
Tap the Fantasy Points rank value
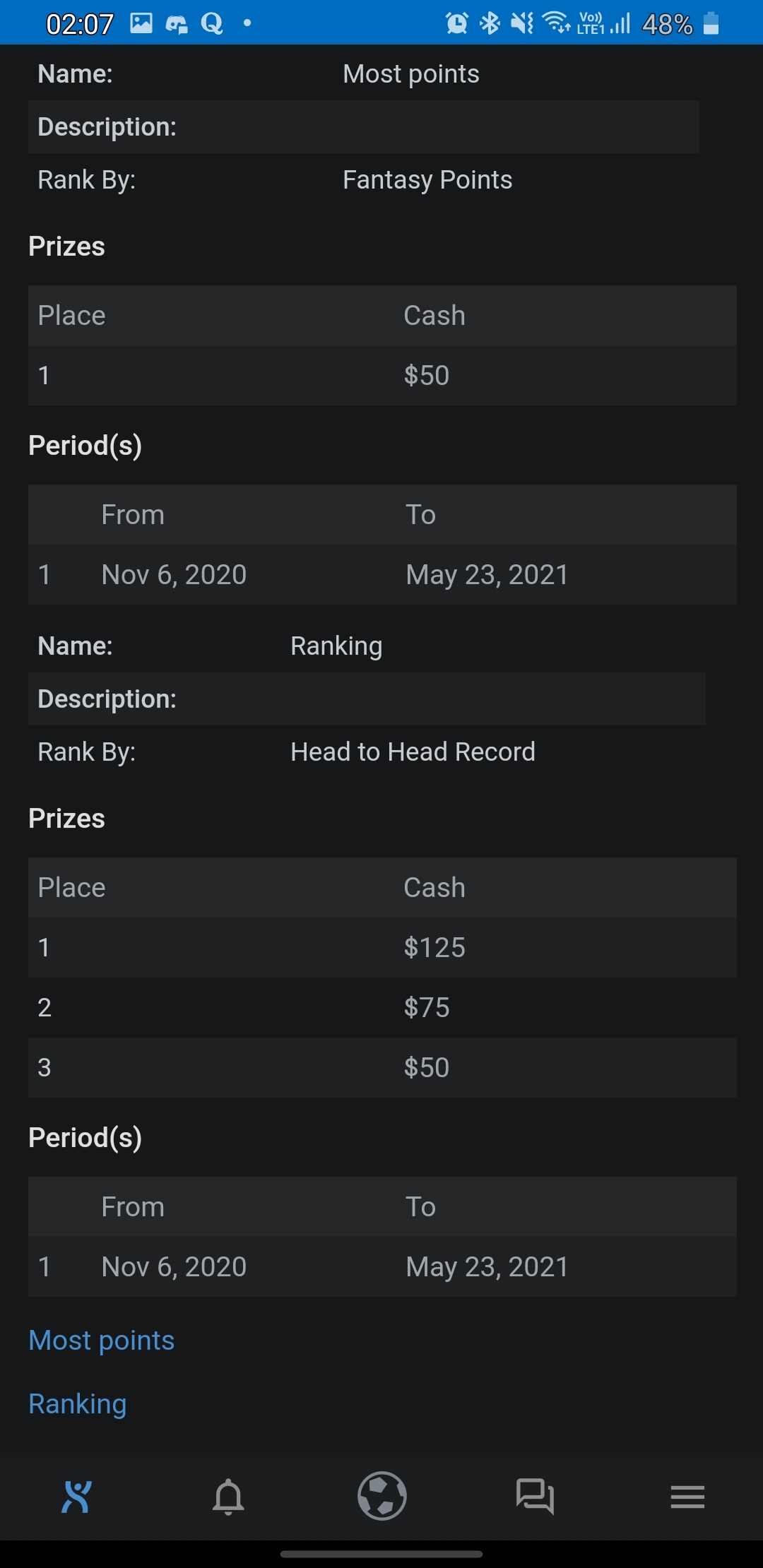click(427, 179)
